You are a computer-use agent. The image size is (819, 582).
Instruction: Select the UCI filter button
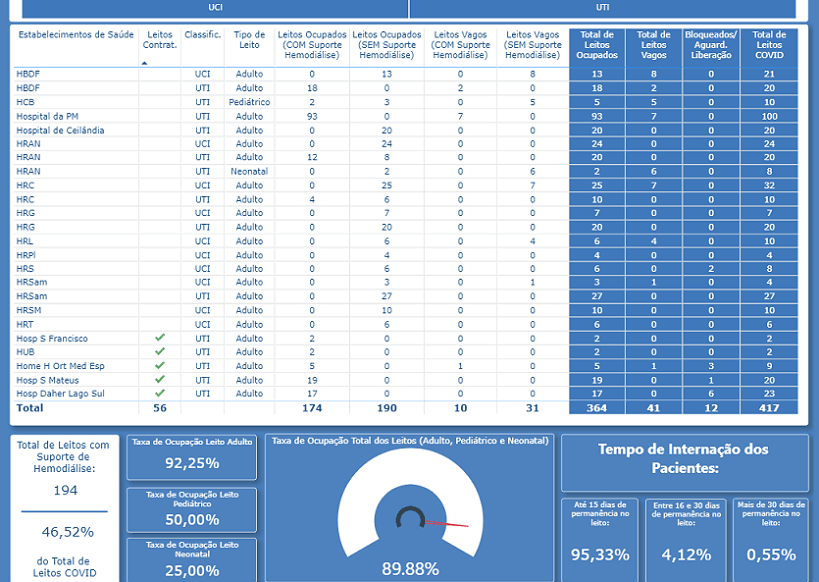[x=215, y=8]
